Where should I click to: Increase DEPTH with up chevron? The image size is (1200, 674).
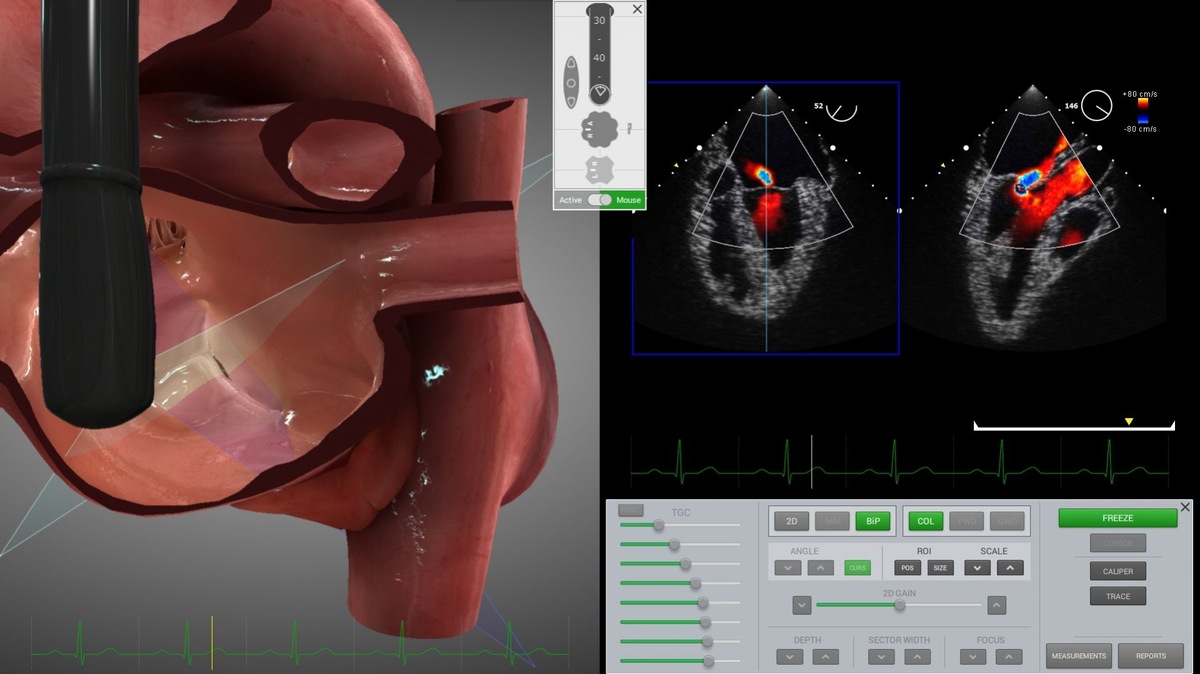tap(825, 657)
